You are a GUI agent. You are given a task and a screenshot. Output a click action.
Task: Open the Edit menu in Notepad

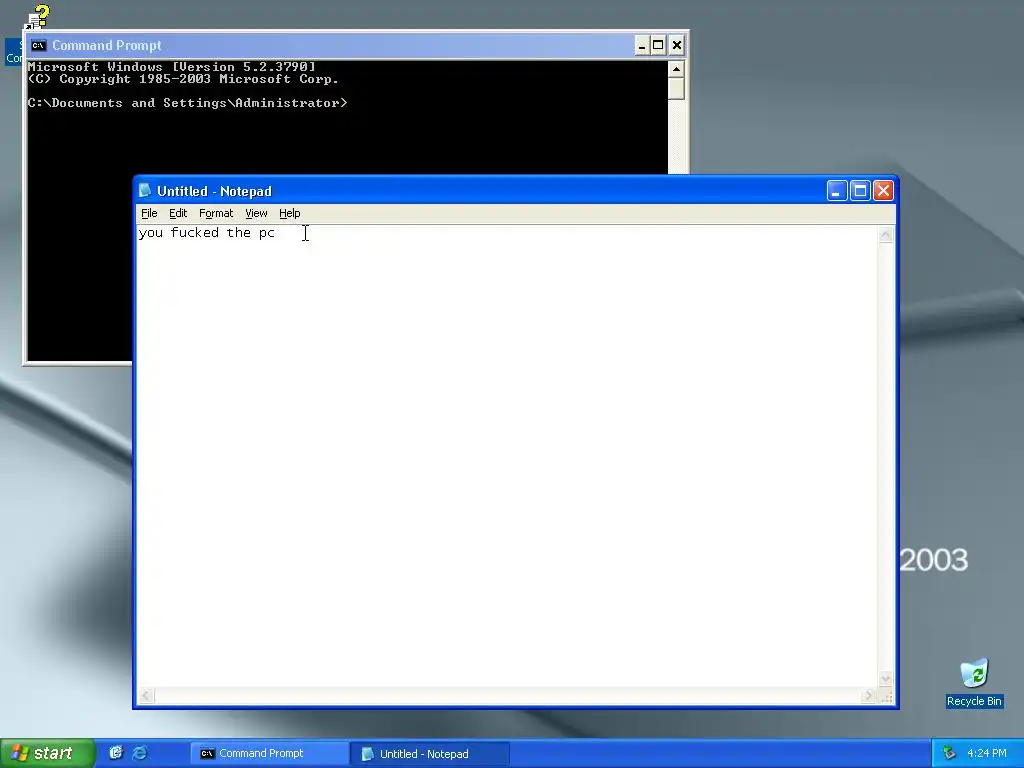click(178, 214)
